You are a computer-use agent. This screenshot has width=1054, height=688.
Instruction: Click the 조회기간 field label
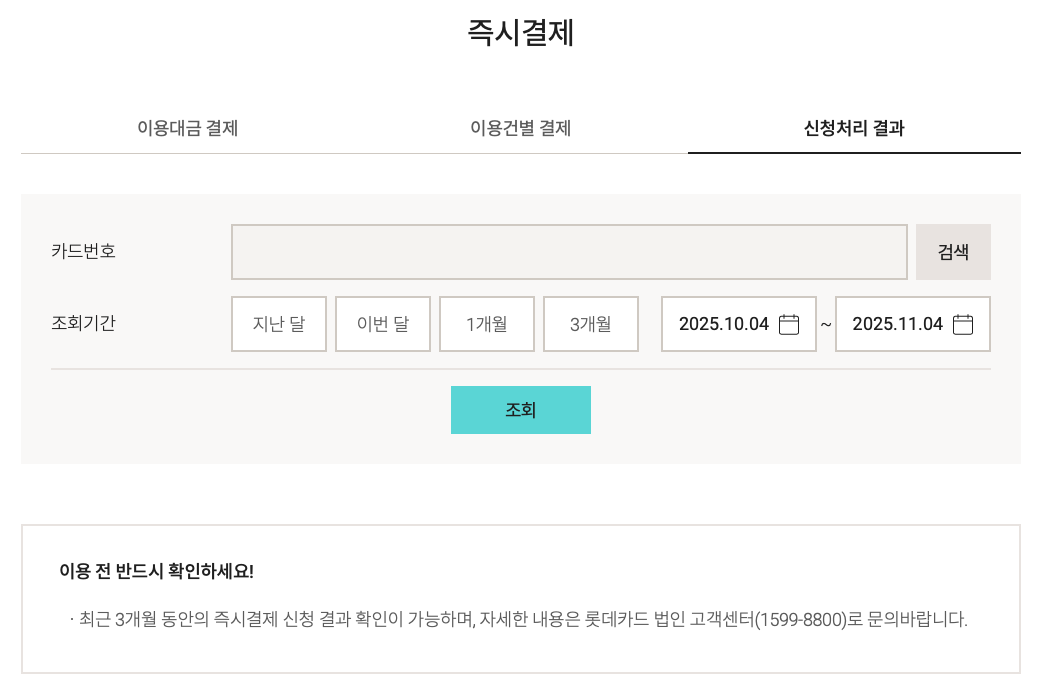83,323
